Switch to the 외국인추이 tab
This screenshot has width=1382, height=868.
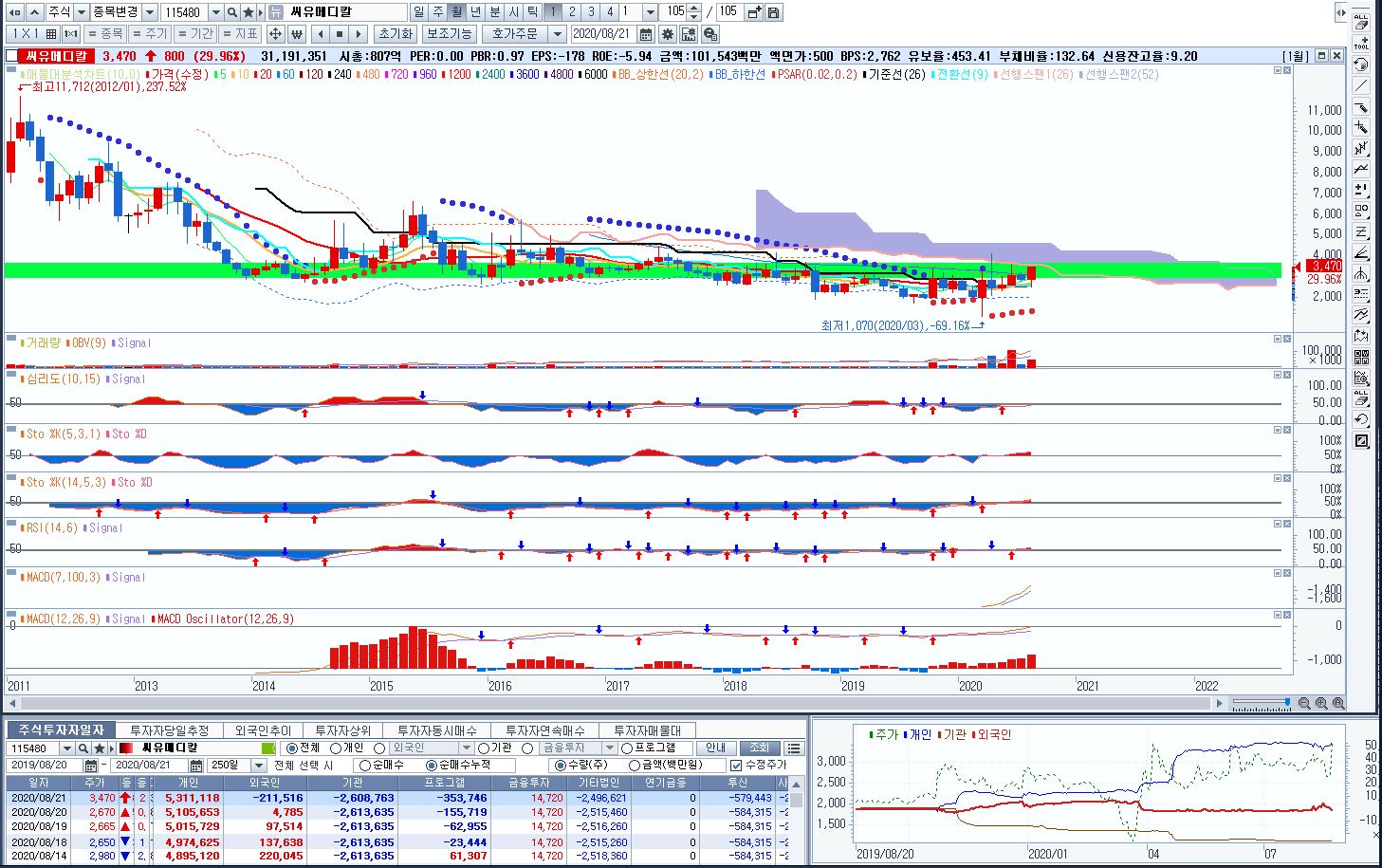264,730
